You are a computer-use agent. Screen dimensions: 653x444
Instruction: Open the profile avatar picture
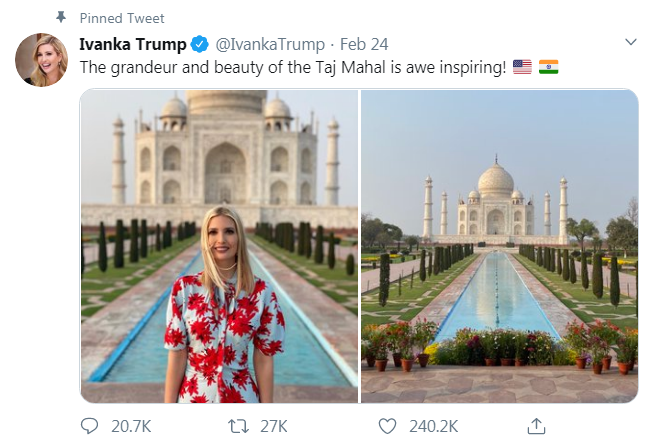click(x=40, y=59)
